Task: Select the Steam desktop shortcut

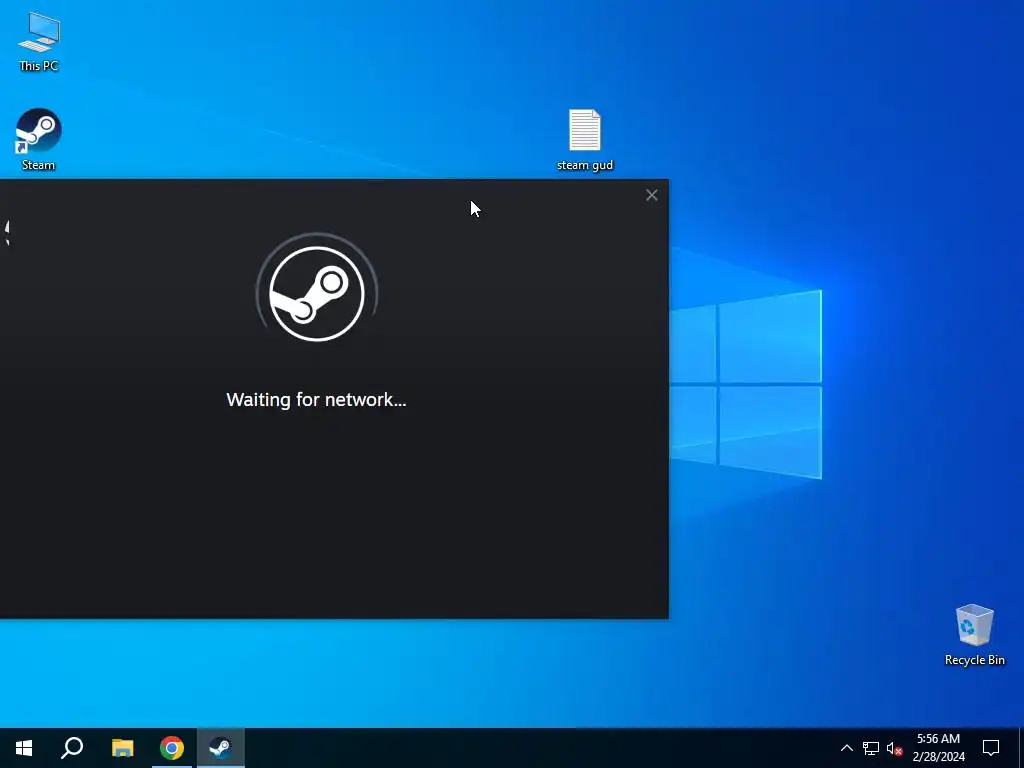Action: click(x=39, y=140)
